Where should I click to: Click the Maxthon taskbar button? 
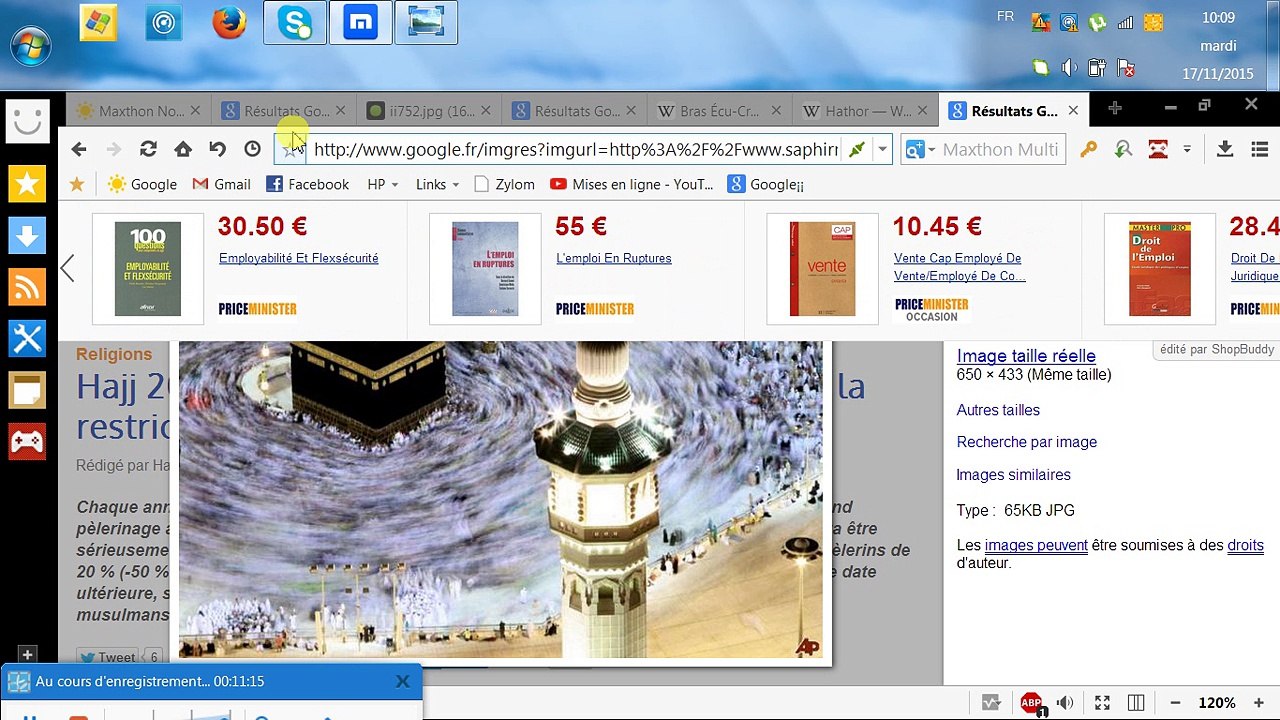(360, 23)
